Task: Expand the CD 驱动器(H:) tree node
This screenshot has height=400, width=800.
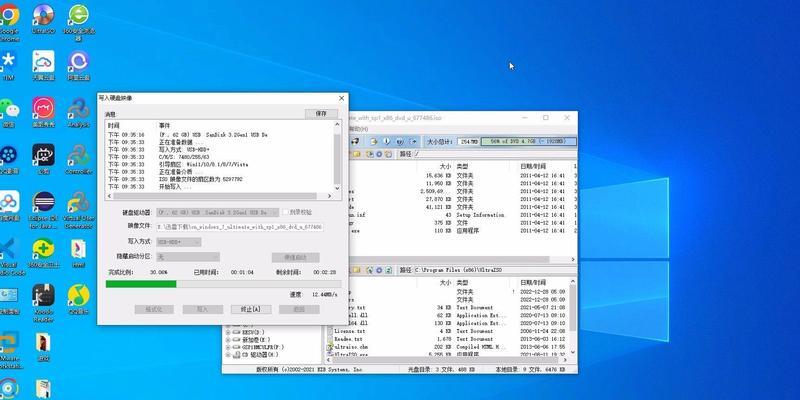Action: click(x=228, y=355)
